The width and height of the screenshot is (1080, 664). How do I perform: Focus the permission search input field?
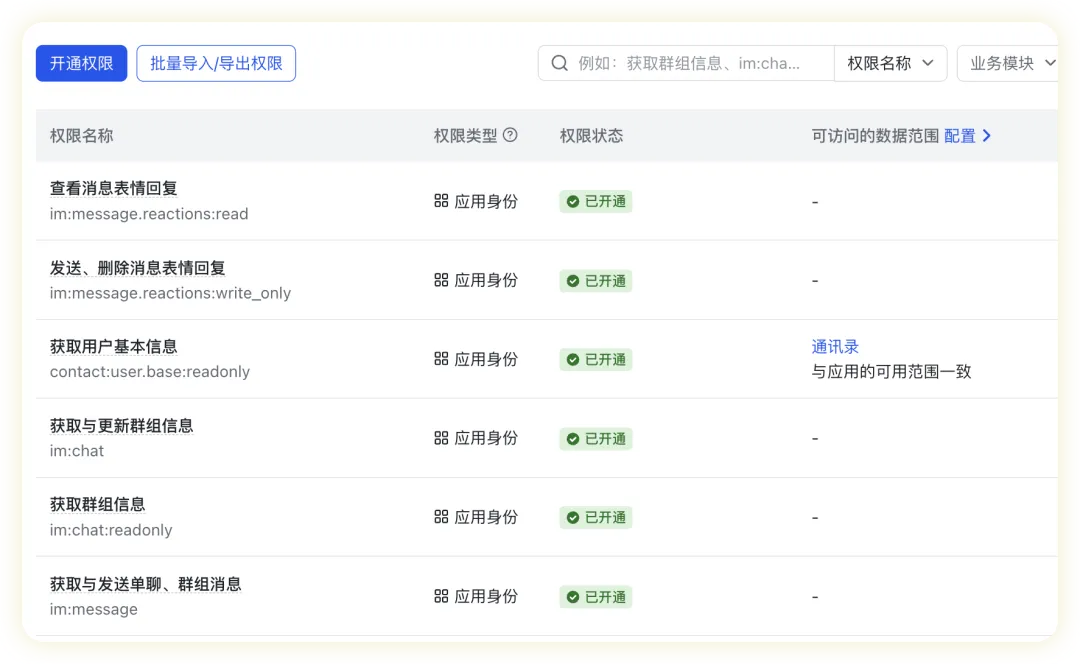[700, 63]
